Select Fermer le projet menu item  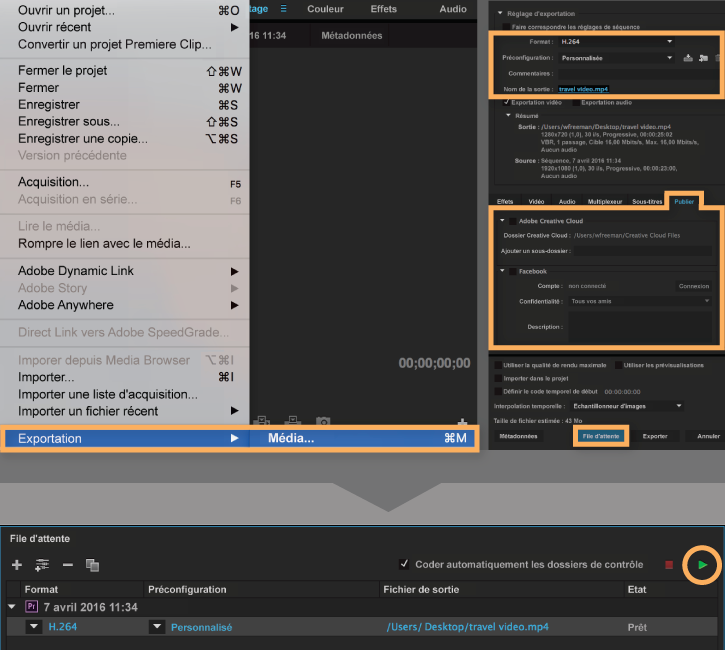pos(125,71)
